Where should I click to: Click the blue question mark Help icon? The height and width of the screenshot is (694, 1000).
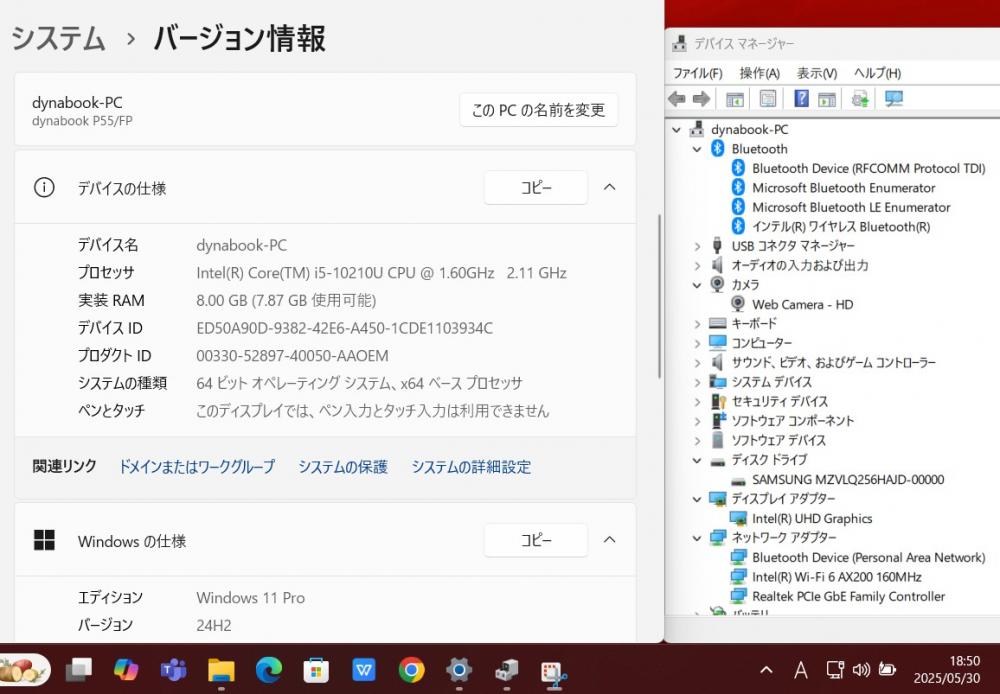(x=802, y=98)
